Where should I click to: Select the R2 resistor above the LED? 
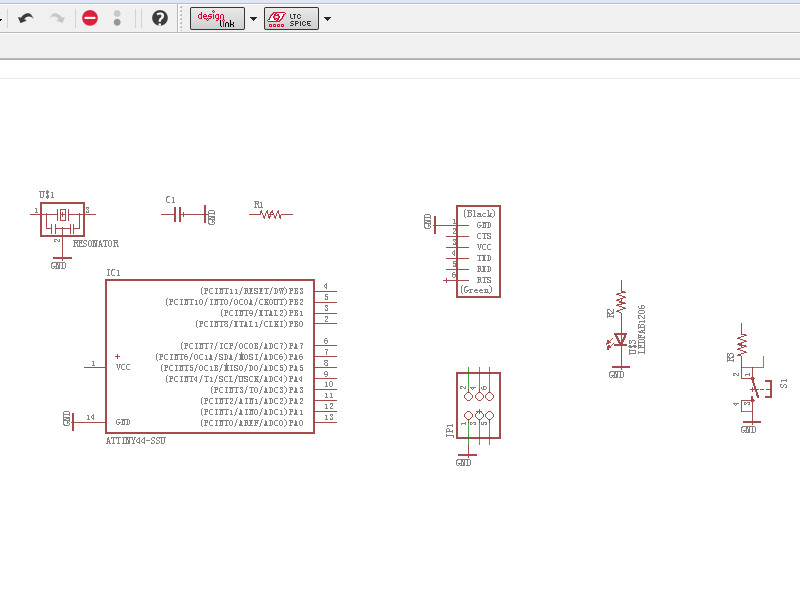(621, 302)
